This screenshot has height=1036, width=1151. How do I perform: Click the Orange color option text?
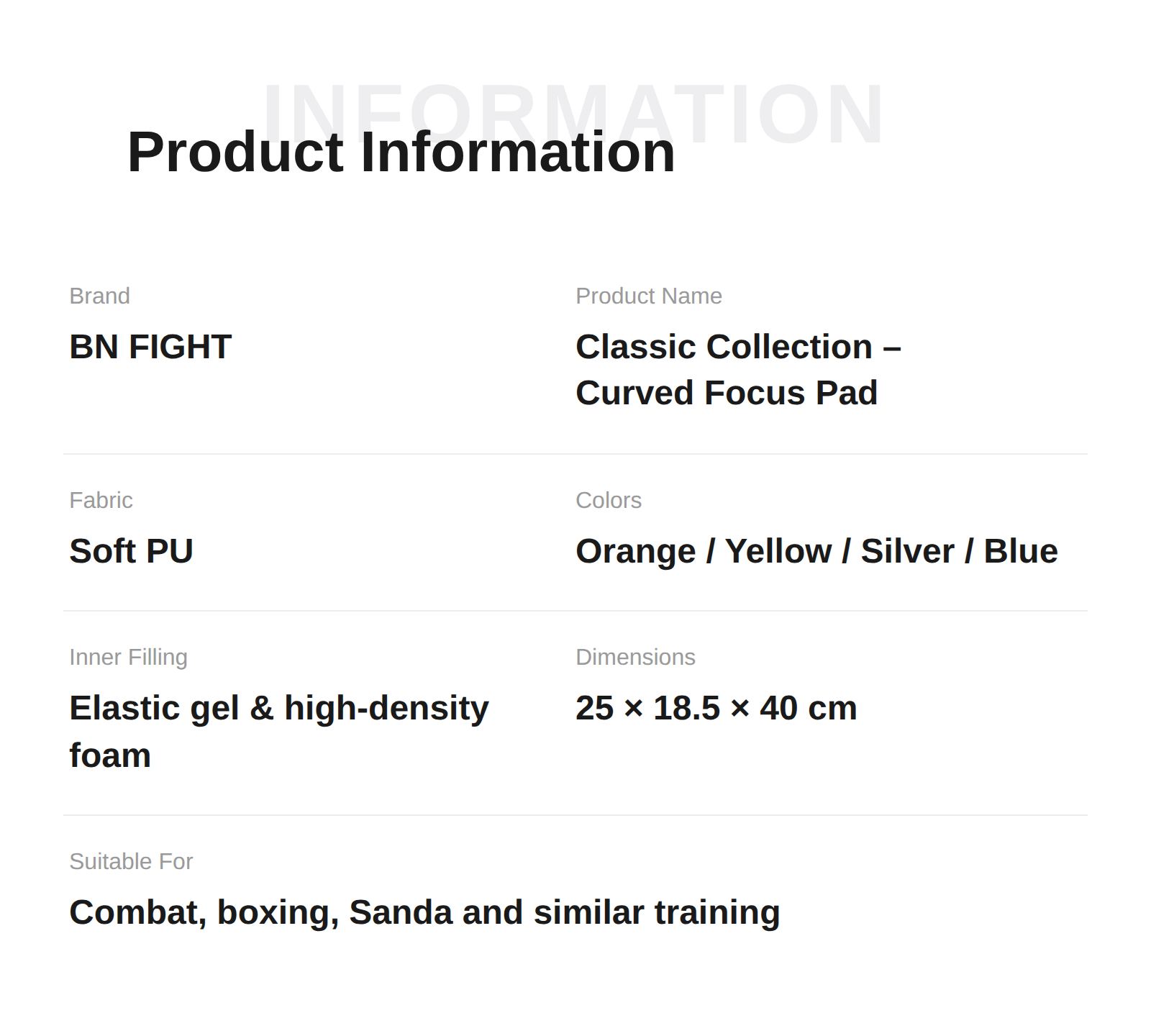click(636, 552)
